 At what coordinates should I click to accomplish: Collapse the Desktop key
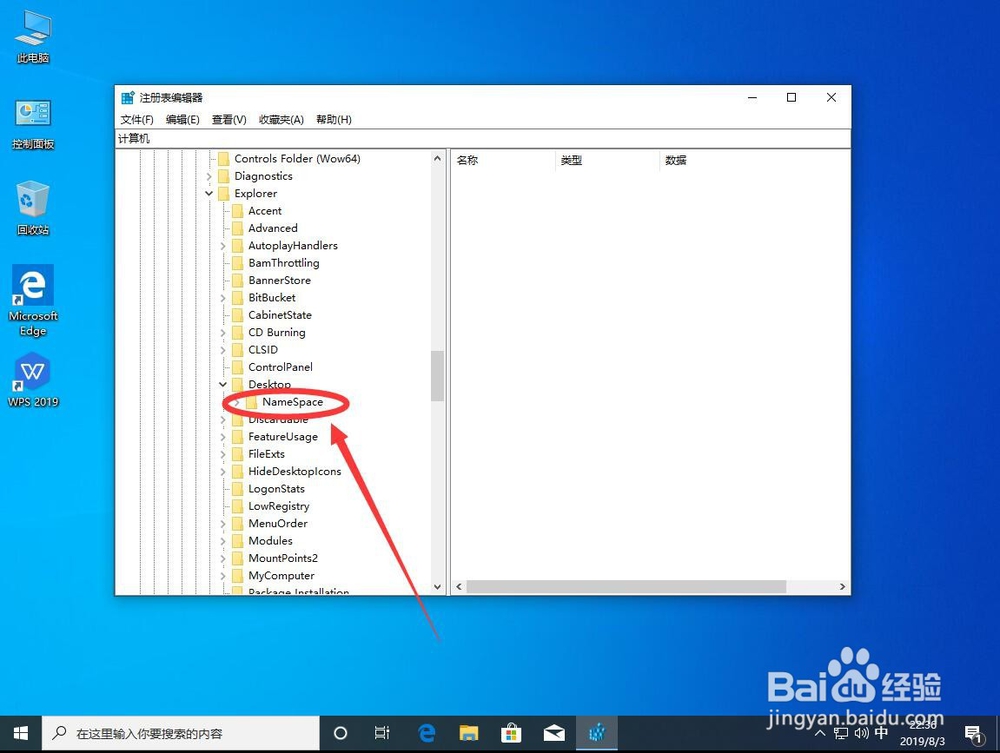tap(223, 384)
